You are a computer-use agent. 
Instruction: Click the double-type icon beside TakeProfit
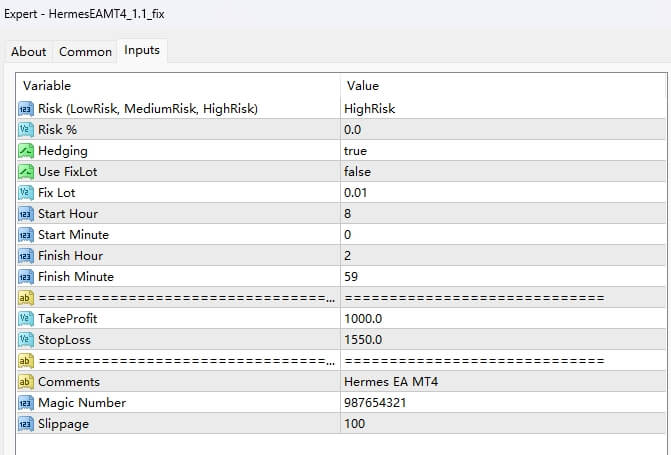pyautogui.click(x=26, y=319)
